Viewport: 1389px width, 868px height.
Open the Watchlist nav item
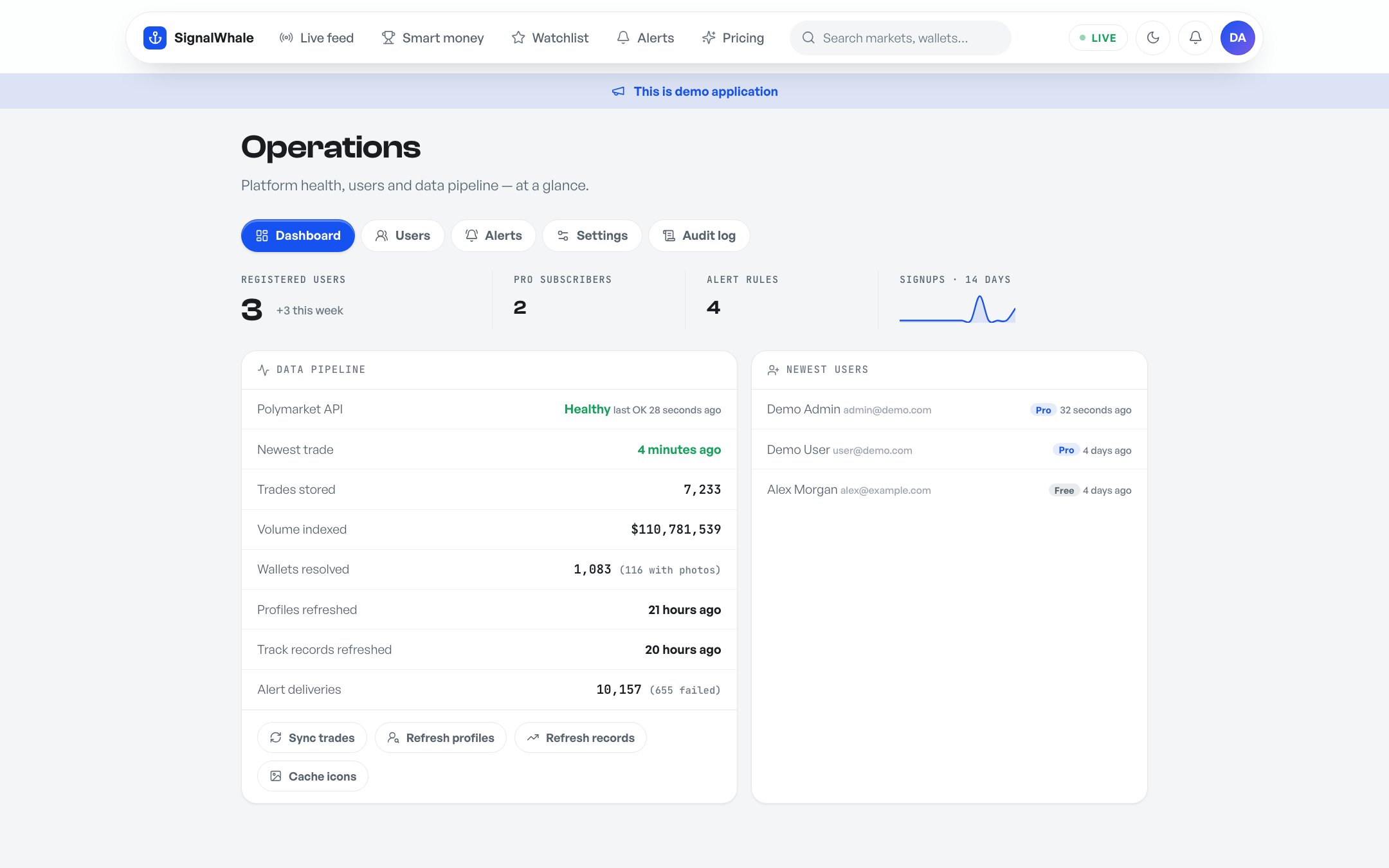pyautogui.click(x=550, y=38)
